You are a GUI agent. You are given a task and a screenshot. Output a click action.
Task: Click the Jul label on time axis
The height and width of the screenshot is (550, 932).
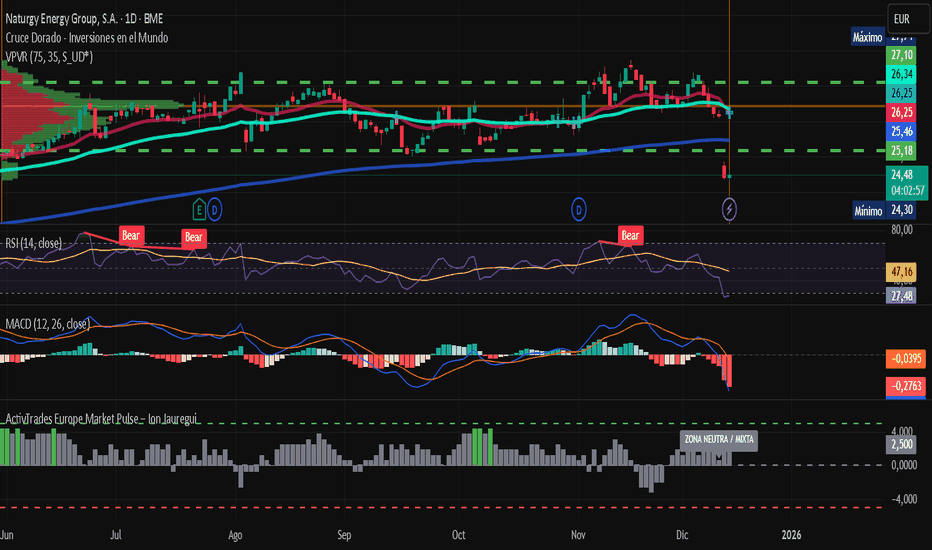coord(115,535)
